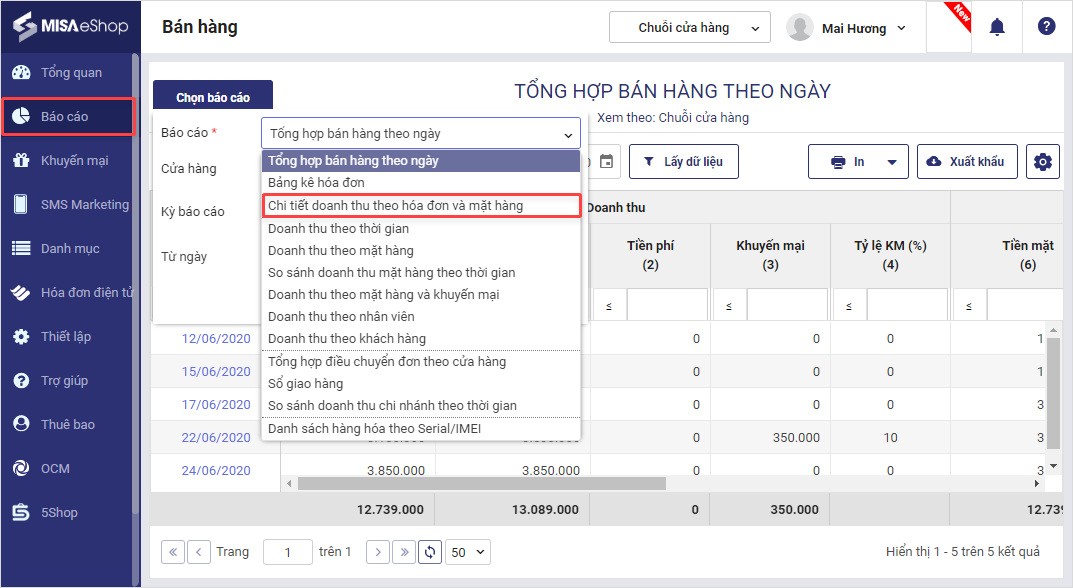Open Thuê bao sidebar item
Screen dimensions: 1073x588
68,424
